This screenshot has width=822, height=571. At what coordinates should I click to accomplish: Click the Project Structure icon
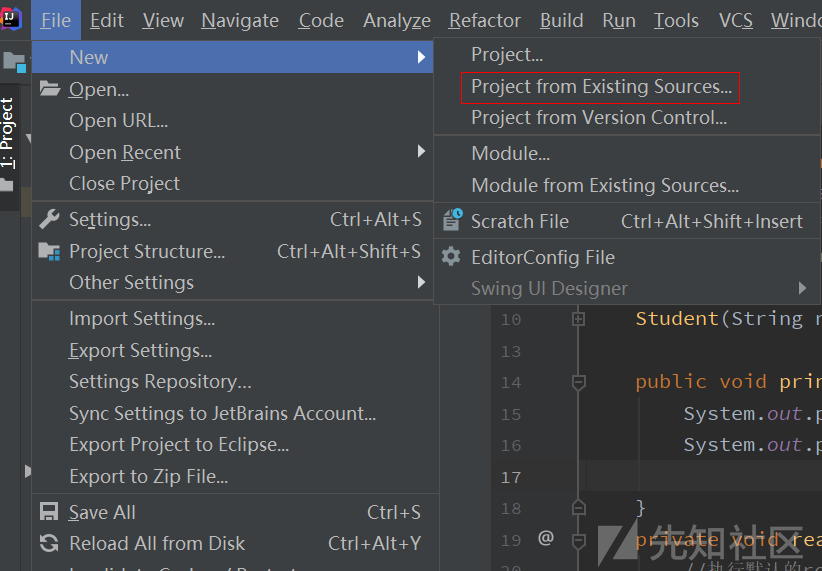coord(49,251)
